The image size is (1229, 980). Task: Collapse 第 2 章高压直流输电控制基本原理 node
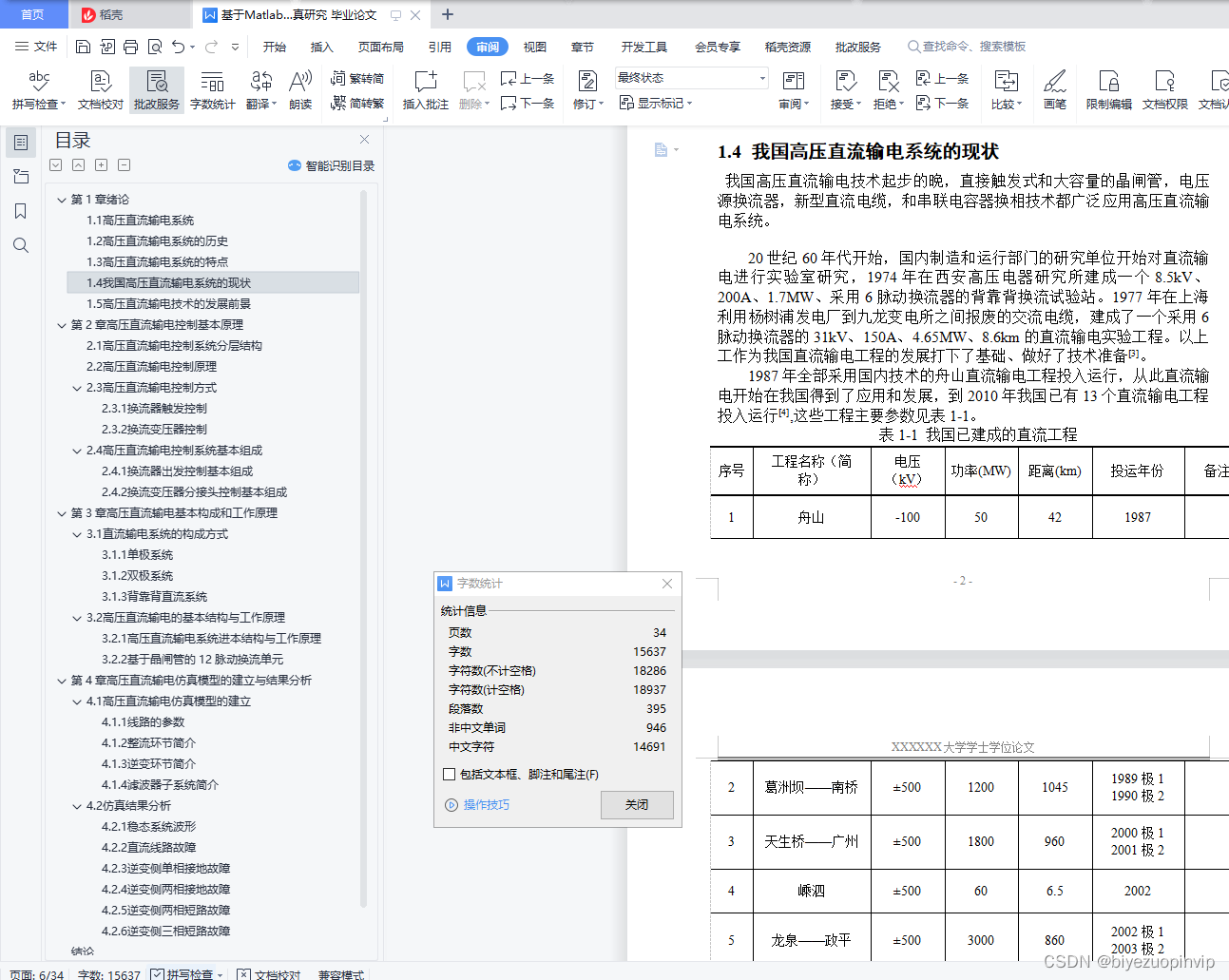click(x=62, y=325)
